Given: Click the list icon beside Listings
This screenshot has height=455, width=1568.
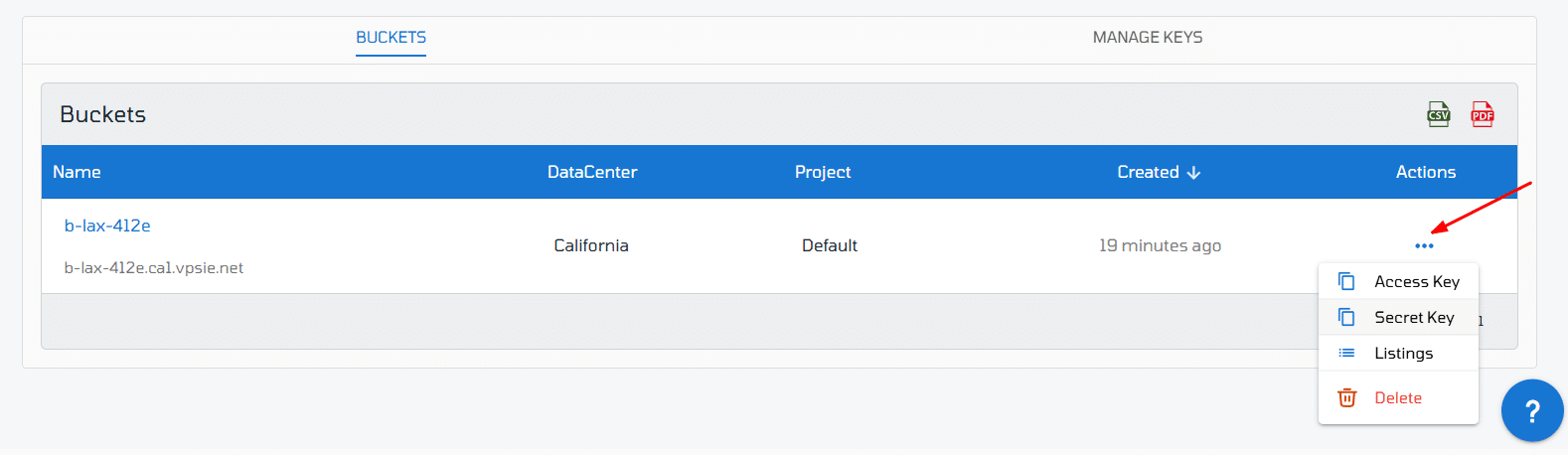Looking at the screenshot, I should pos(1346,353).
